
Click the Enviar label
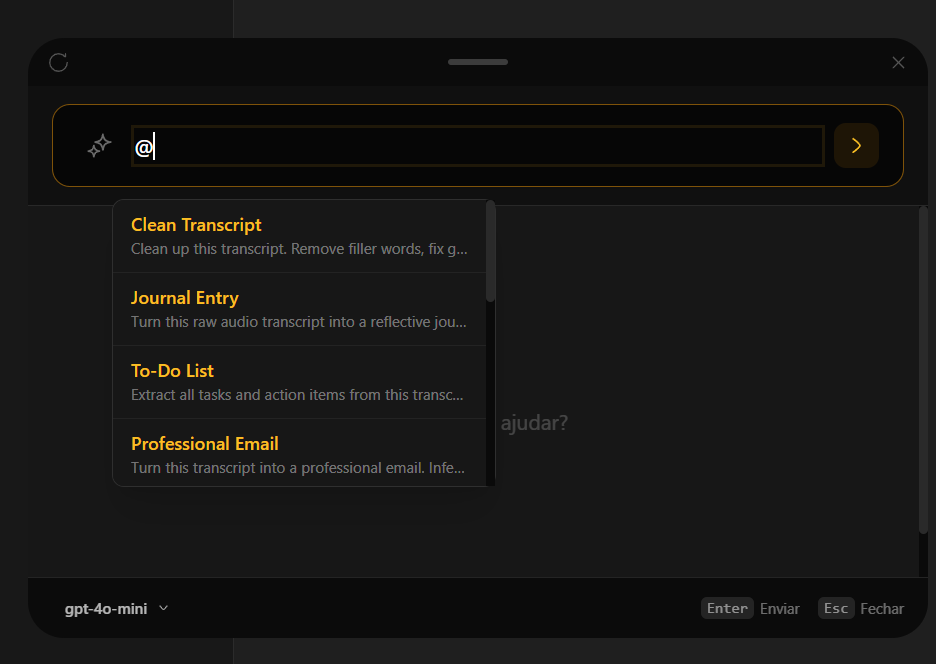tap(780, 609)
